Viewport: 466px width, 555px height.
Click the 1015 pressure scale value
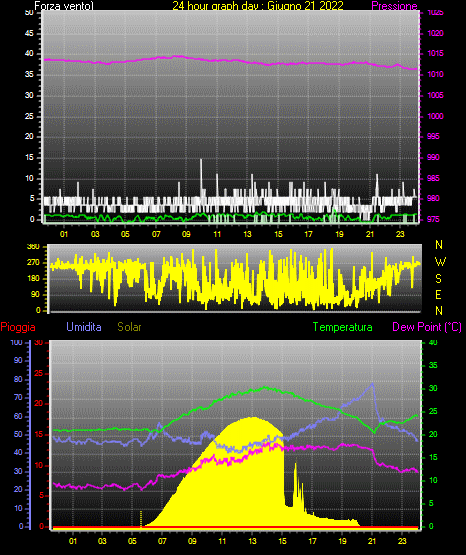435,54
